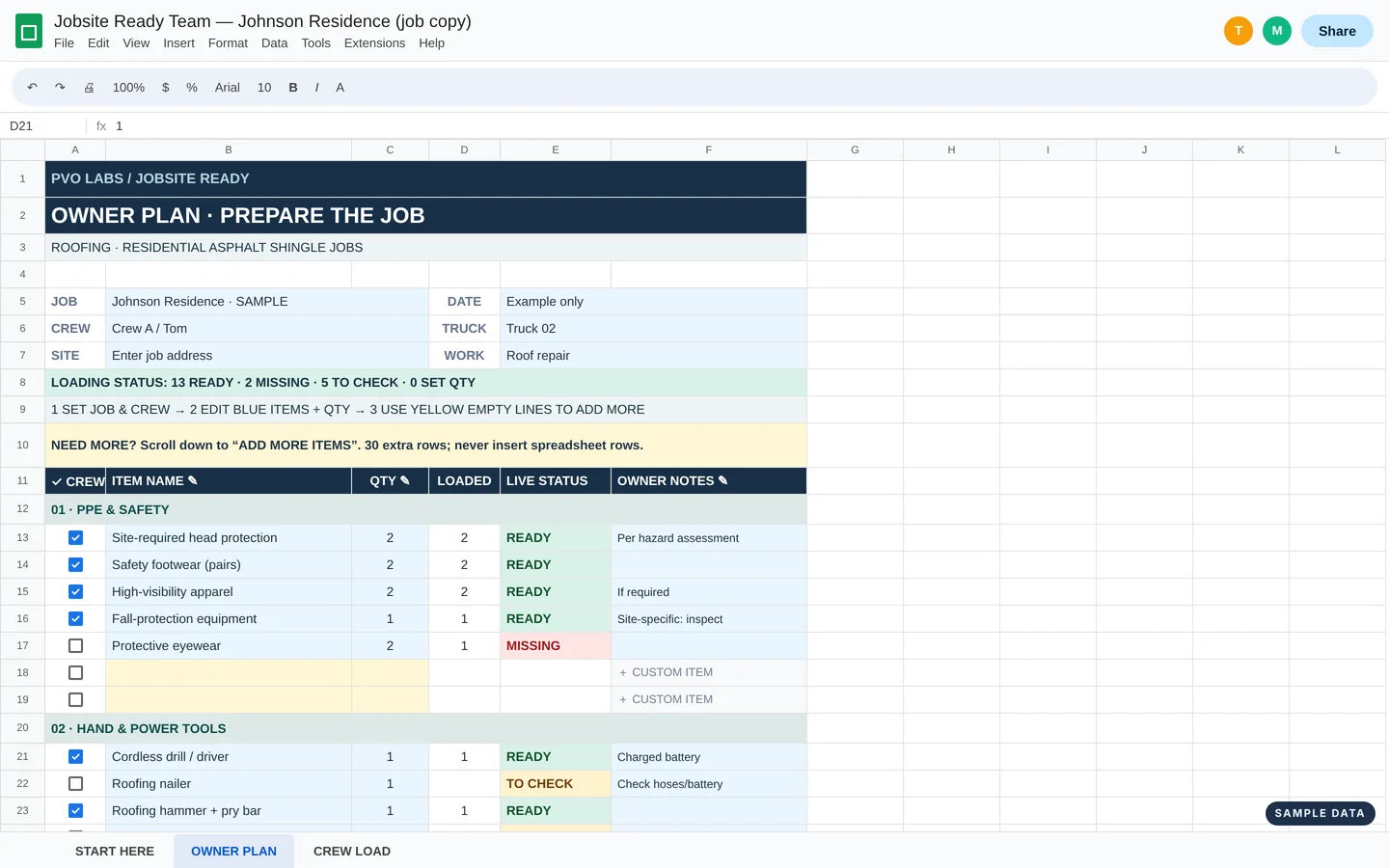Viewport: 1389px width, 868px height.
Task: Toggle bold formatting
Action: click(293, 87)
